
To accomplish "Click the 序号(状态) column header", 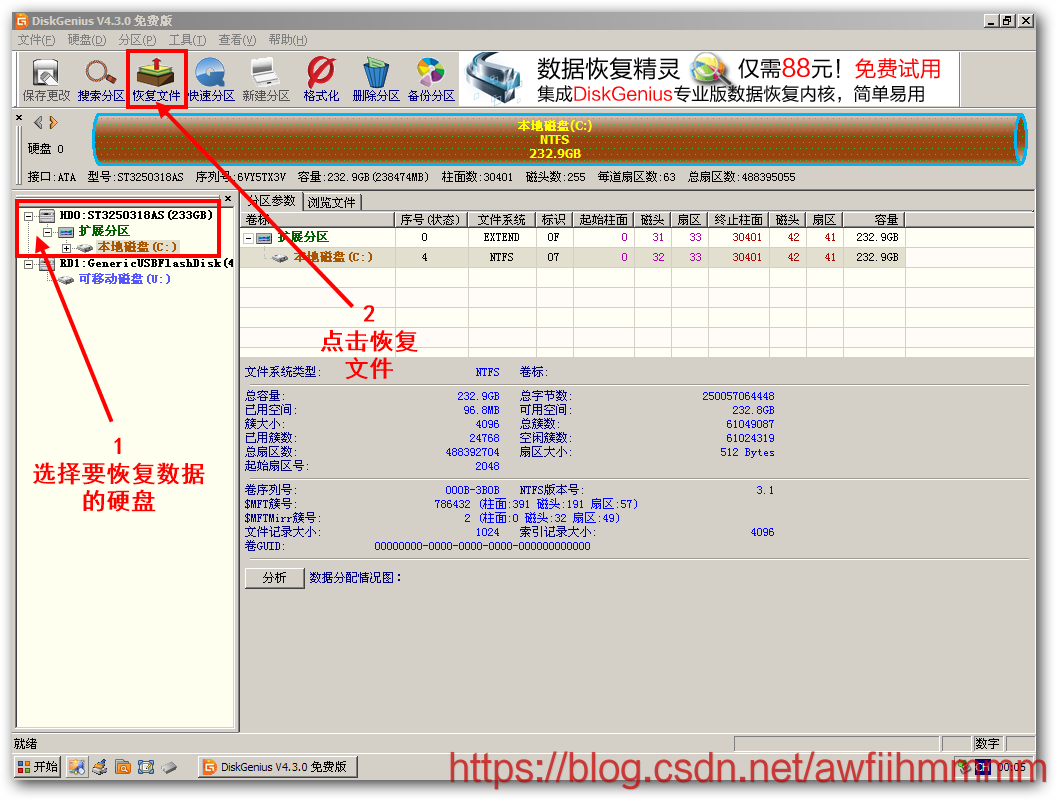I will [431, 220].
